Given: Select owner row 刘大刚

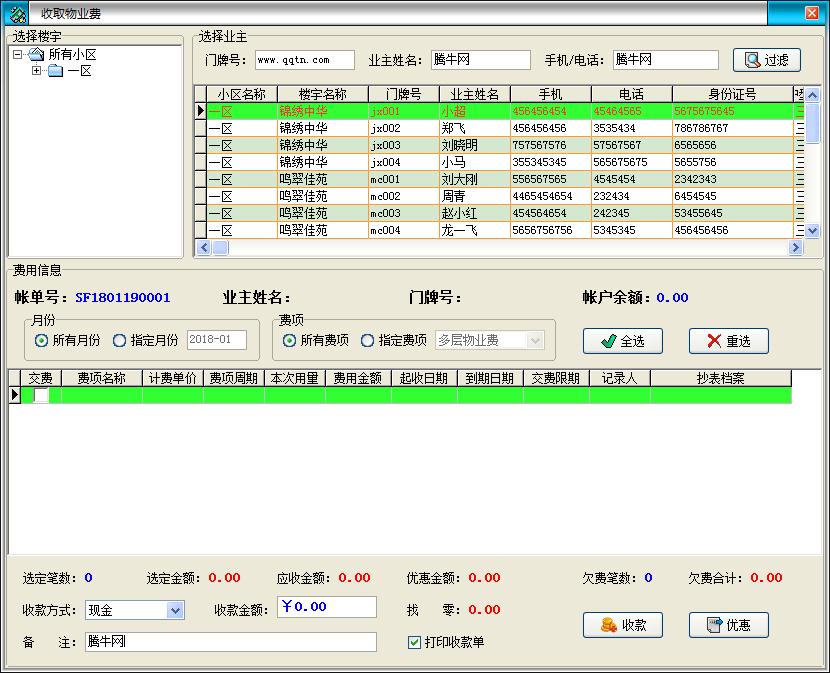Looking at the screenshot, I should pos(500,179).
